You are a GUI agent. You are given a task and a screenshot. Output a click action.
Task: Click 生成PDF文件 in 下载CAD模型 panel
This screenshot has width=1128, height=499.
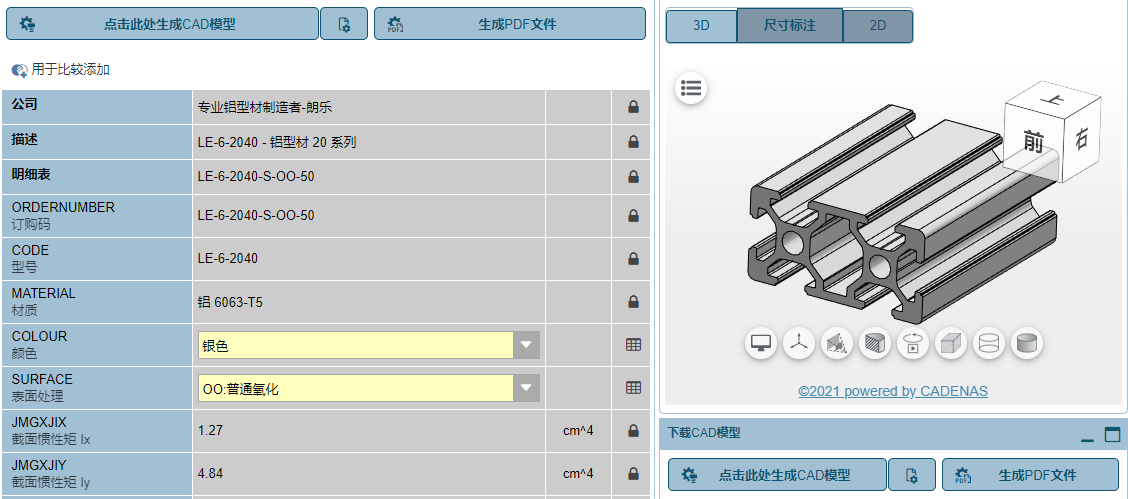(x=1032, y=475)
